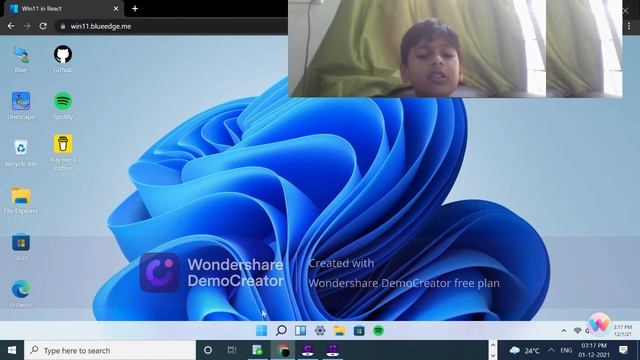The height and width of the screenshot is (360, 640).
Task: Click the green app icon in host taskbar
Action: [x=258, y=350]
